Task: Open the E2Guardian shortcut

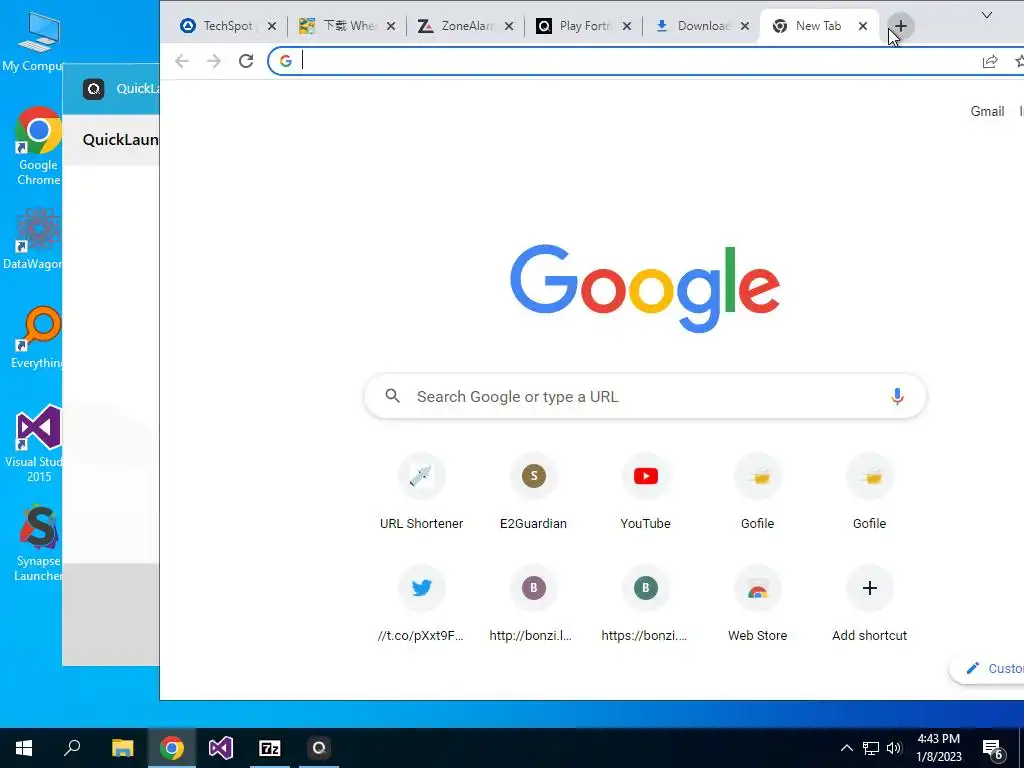Action: point(534,492)
